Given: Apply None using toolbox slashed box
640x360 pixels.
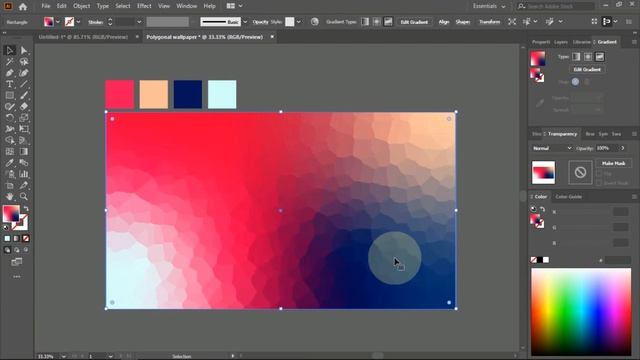Looking at the screenshot, I should point(26,238).
